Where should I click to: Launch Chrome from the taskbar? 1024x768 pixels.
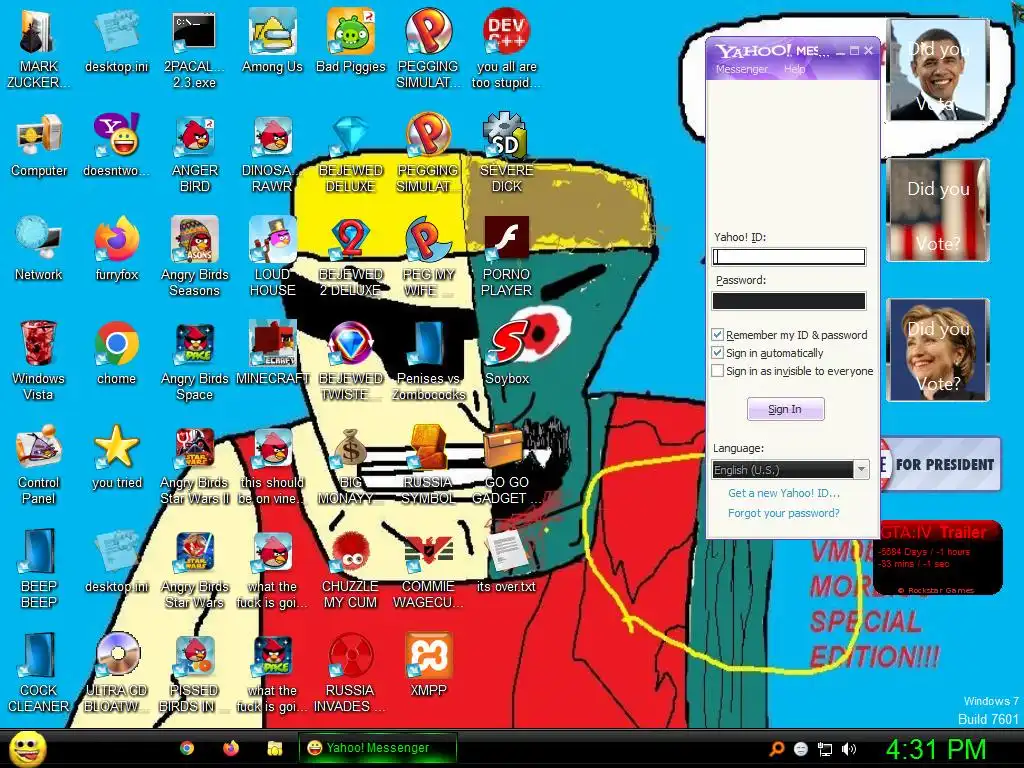point(187,748)
